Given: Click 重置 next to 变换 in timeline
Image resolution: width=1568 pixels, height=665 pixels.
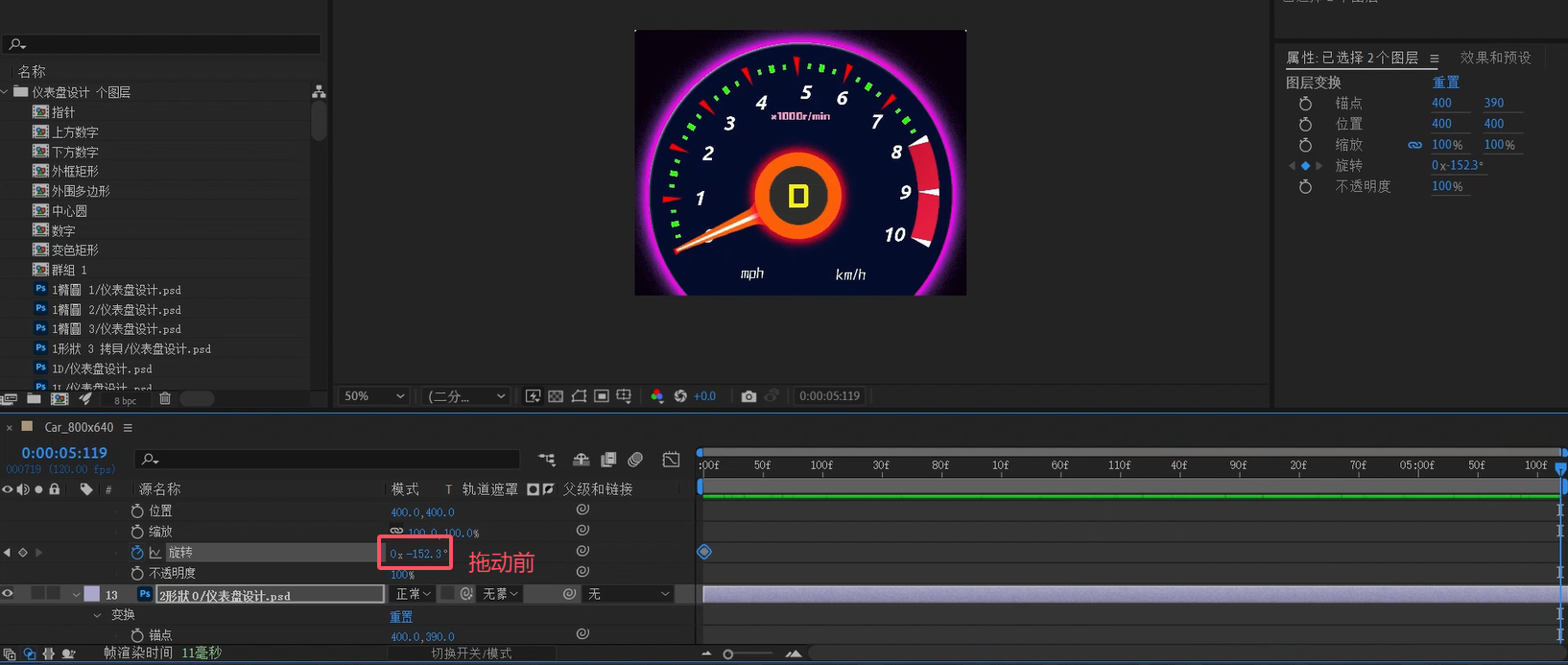Looking at the screenshot, I should (x=401, y=616).
